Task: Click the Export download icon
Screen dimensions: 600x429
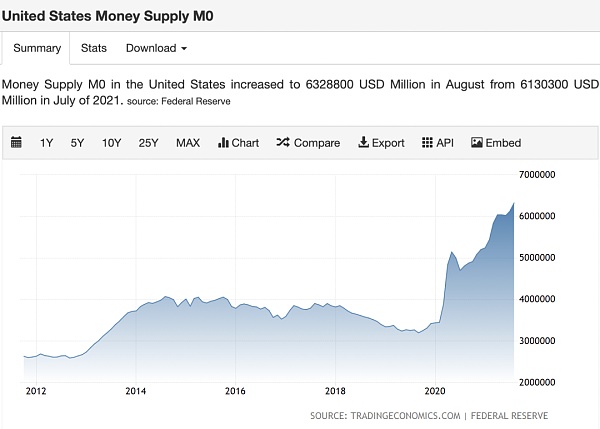Action: [x=363, y=143]
